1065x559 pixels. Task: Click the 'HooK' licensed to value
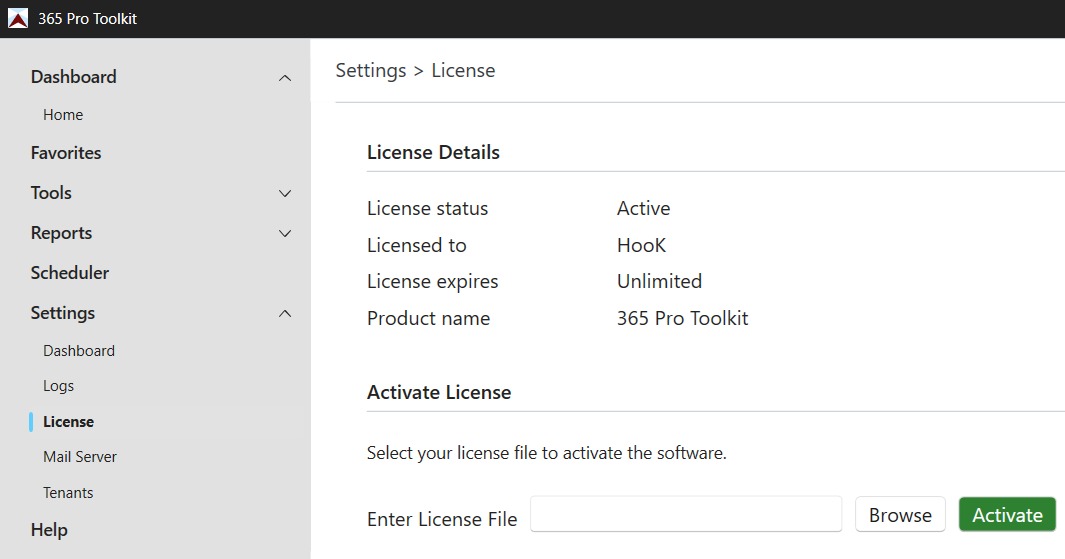pos(641,245)
